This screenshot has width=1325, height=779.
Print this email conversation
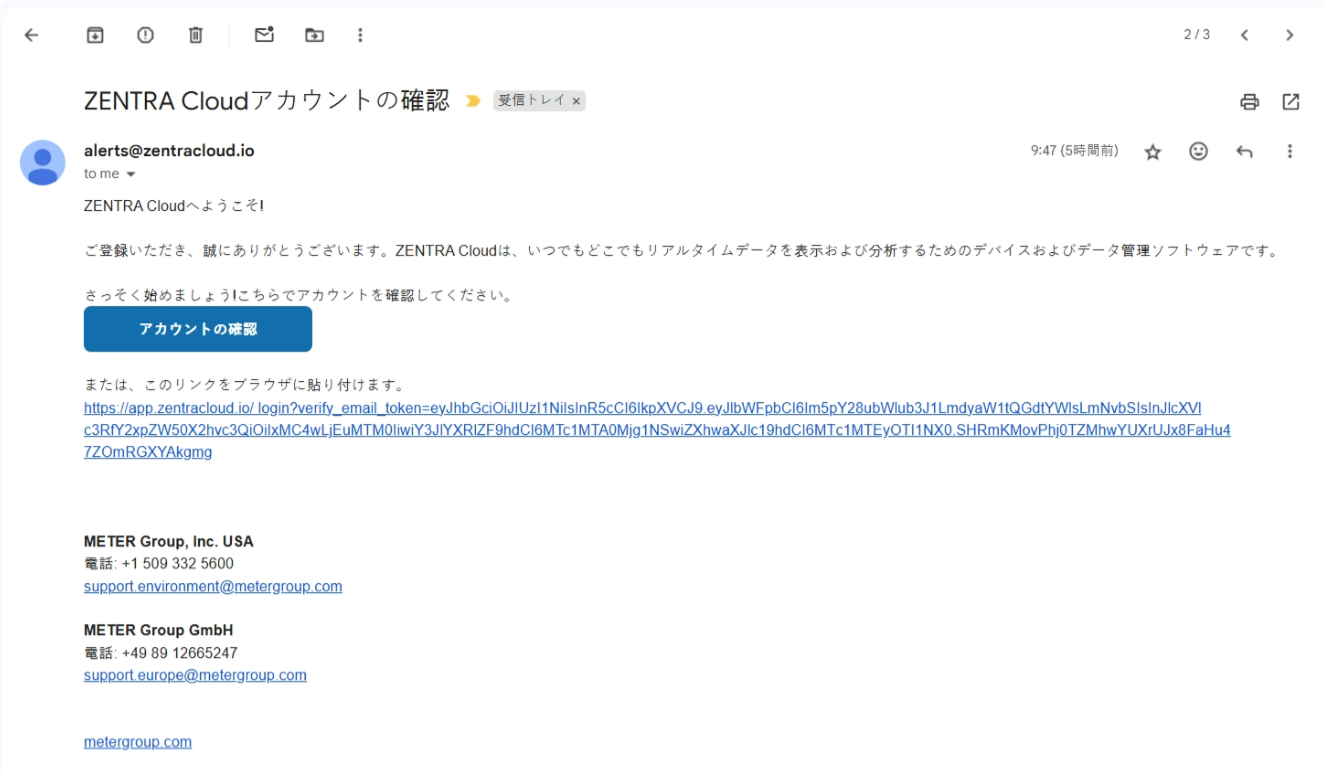(1249, 101)
